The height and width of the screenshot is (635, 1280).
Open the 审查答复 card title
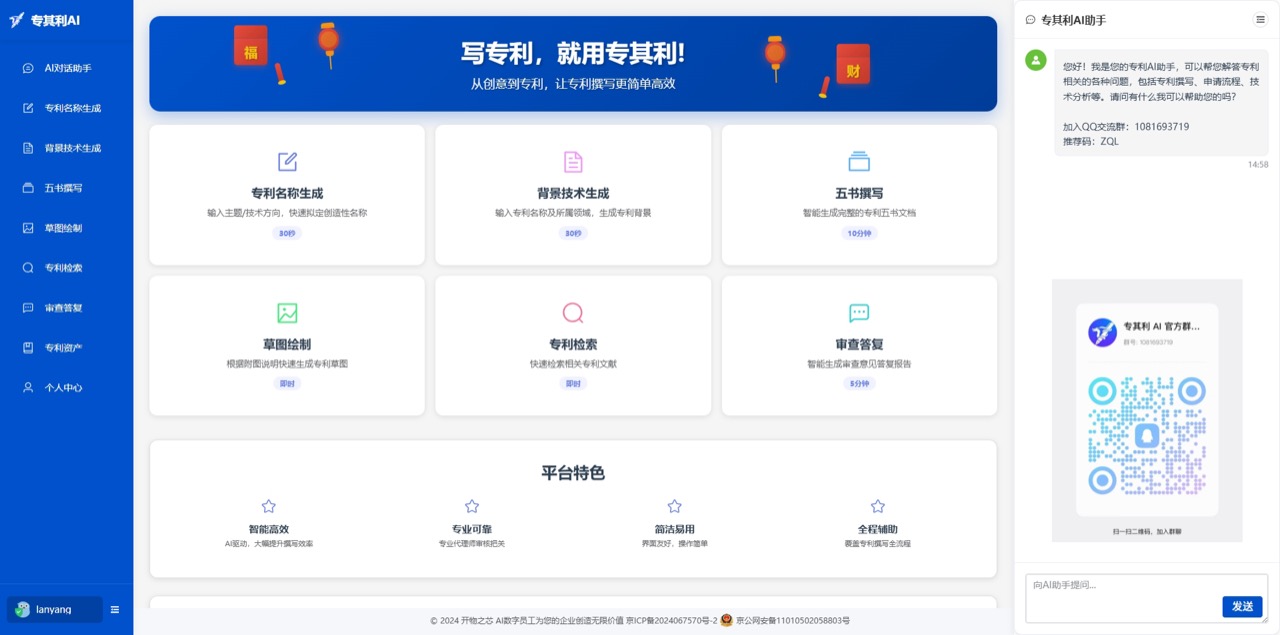[859, 344]
